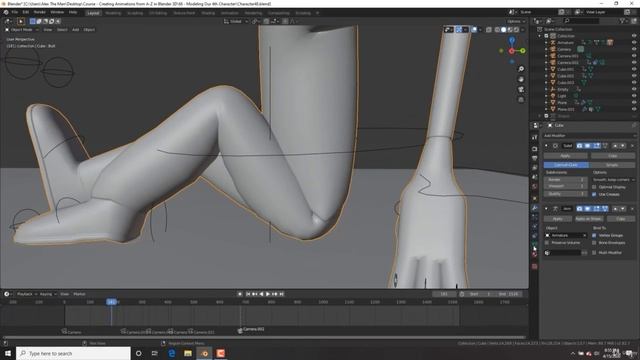Viewport: 640px width, 360px height.
Task: Open the Modifier properties wrench tab
Action: [x=535, y=208]
